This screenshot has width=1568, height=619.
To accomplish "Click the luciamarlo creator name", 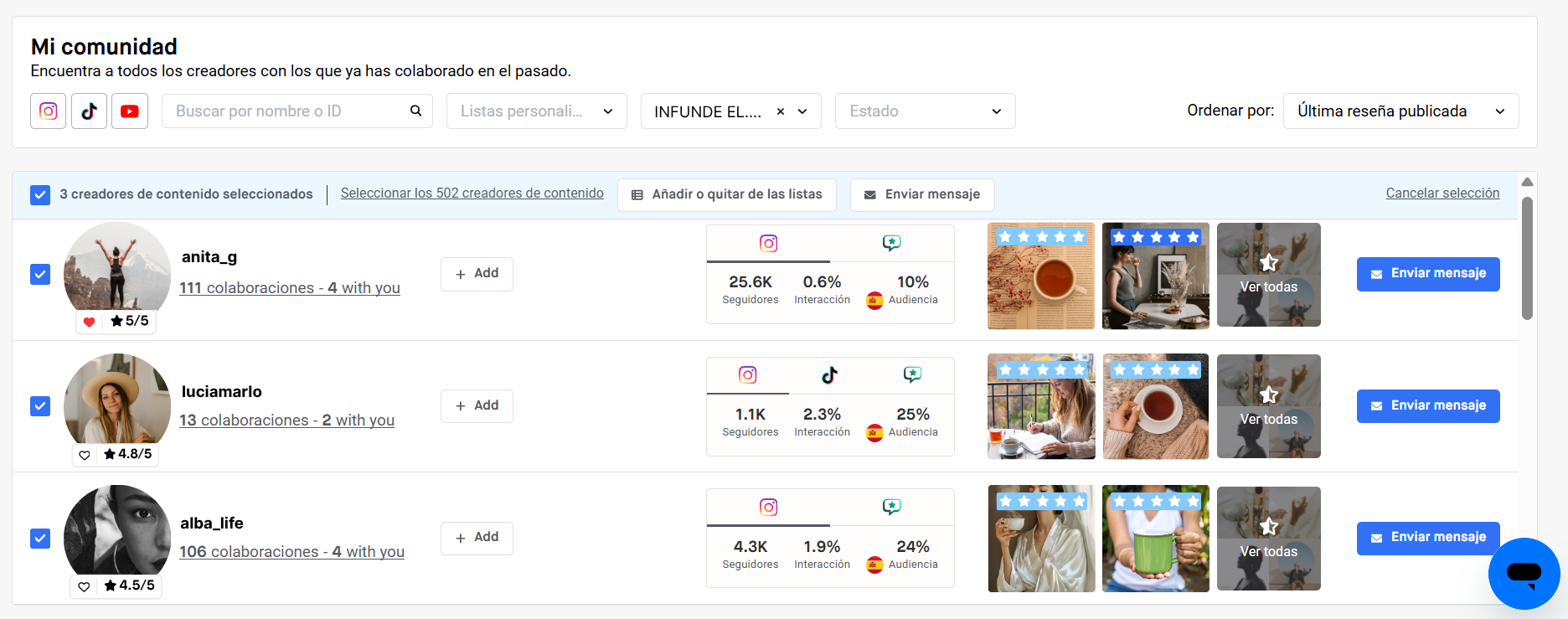I will click(222, 391).
